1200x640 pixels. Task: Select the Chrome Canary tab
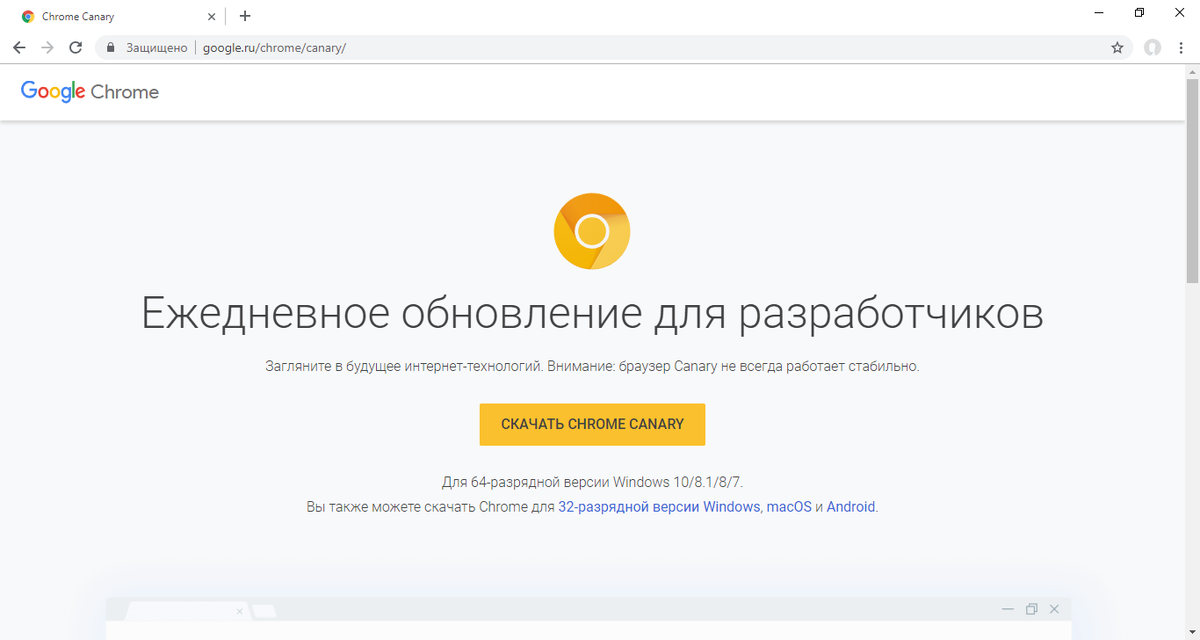tap(118, 17)
